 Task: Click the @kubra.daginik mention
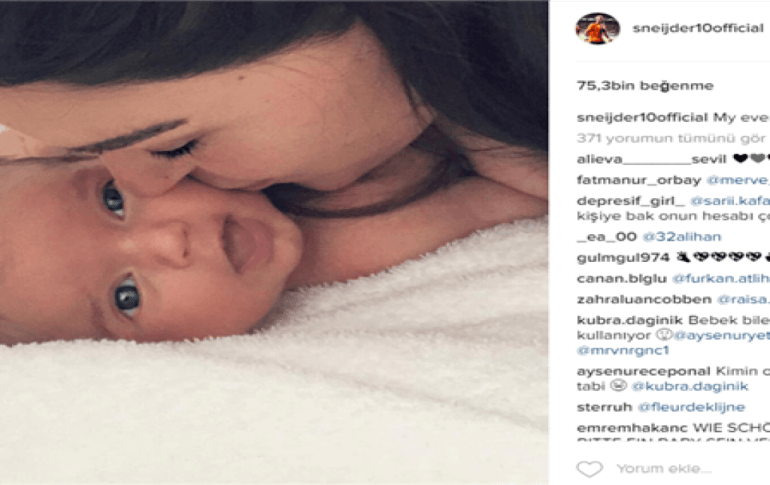(x=689, y=386)
